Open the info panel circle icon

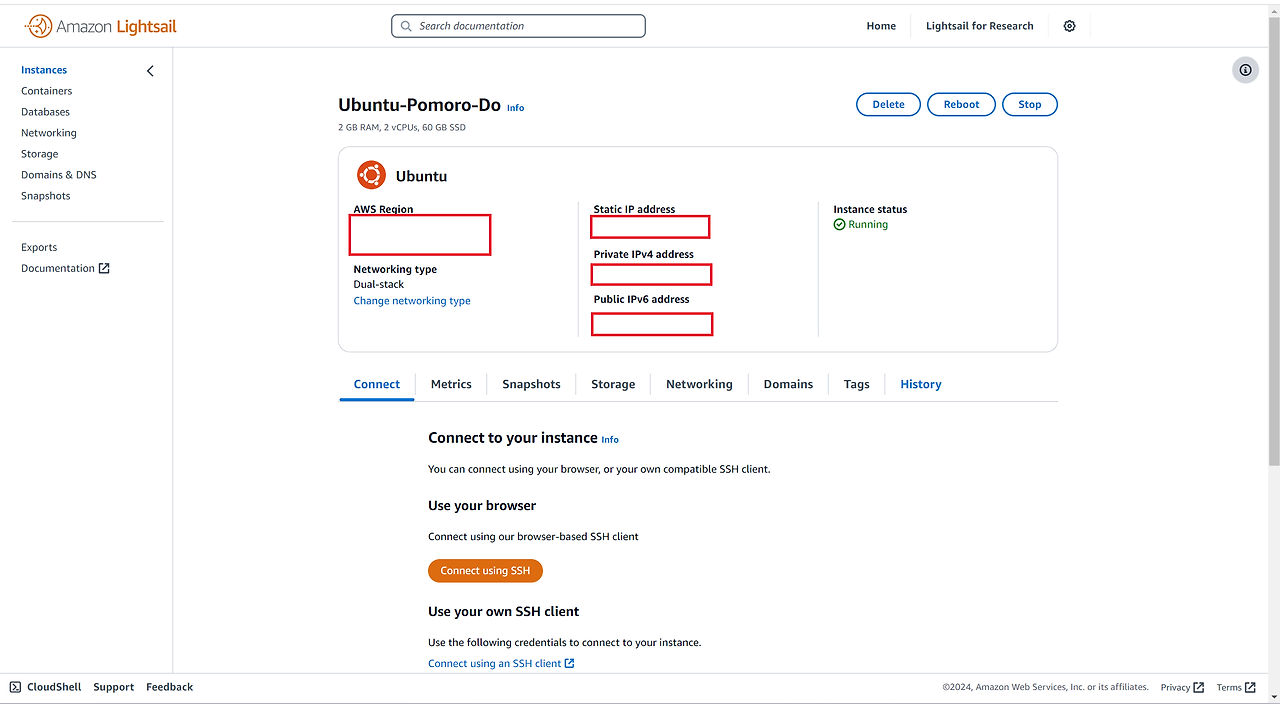(1245, 70)
